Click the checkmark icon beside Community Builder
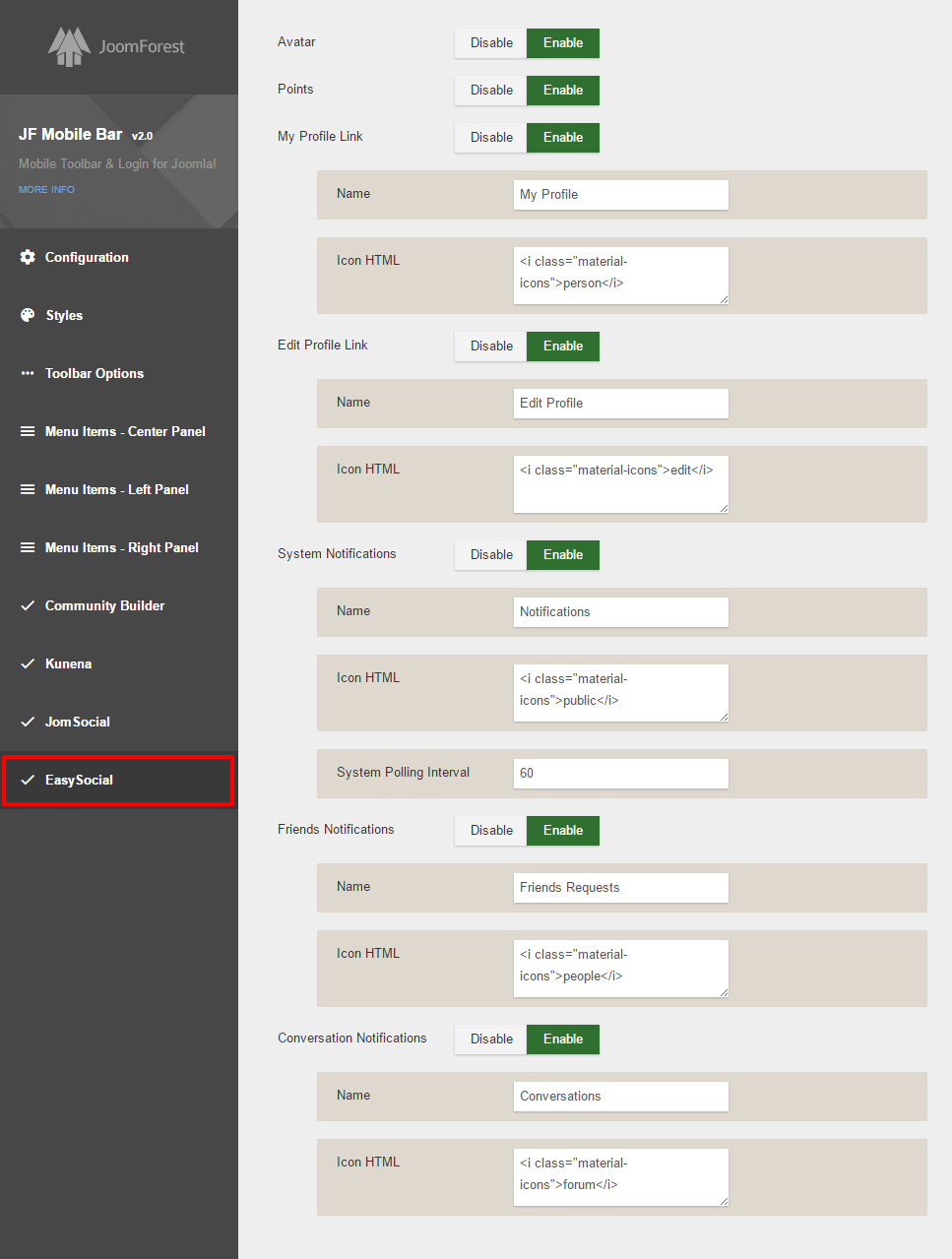This screenshot has width=952, height=1259. coord(28,605)
